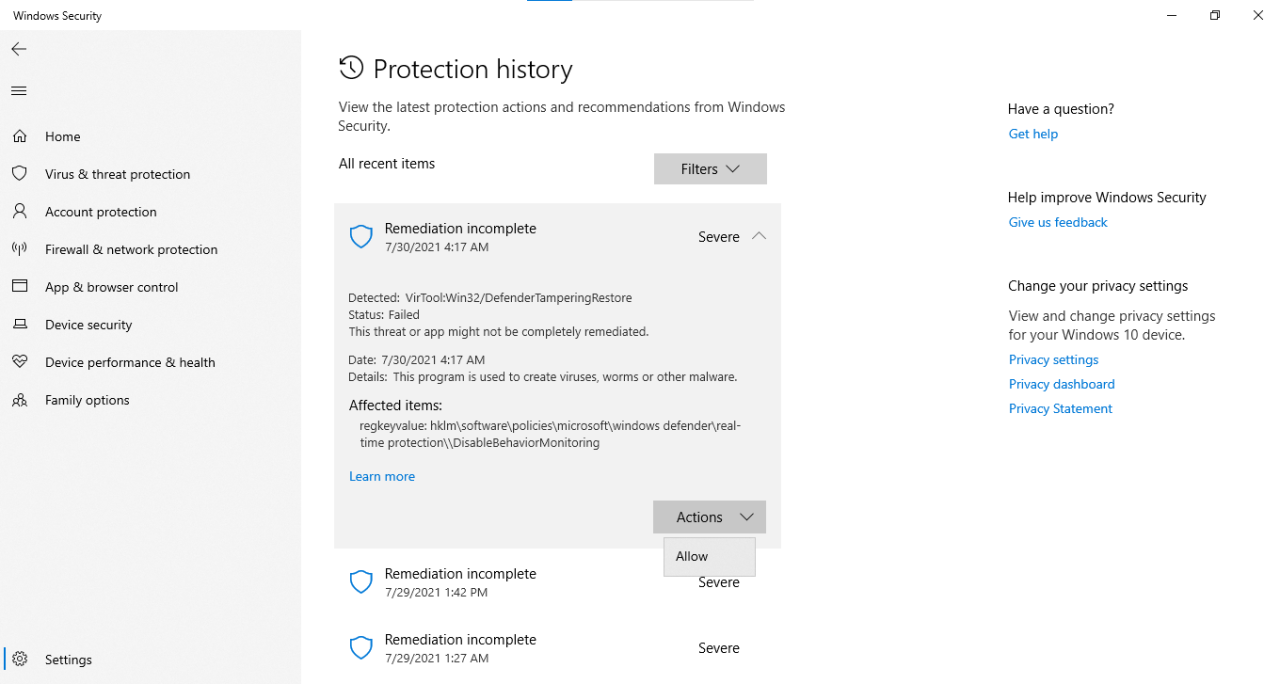Click the Device security laptop icon
The height and width of the screenshot is (684, 1280).
pyautogui.click(x=20, y=325)
